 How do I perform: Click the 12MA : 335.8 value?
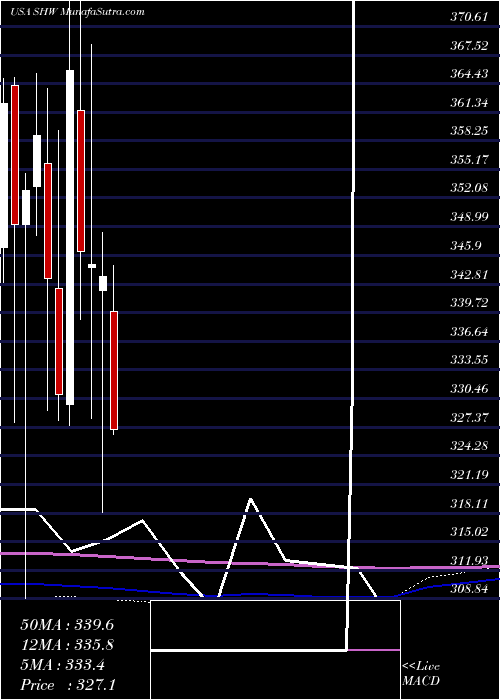coord(67,645)
